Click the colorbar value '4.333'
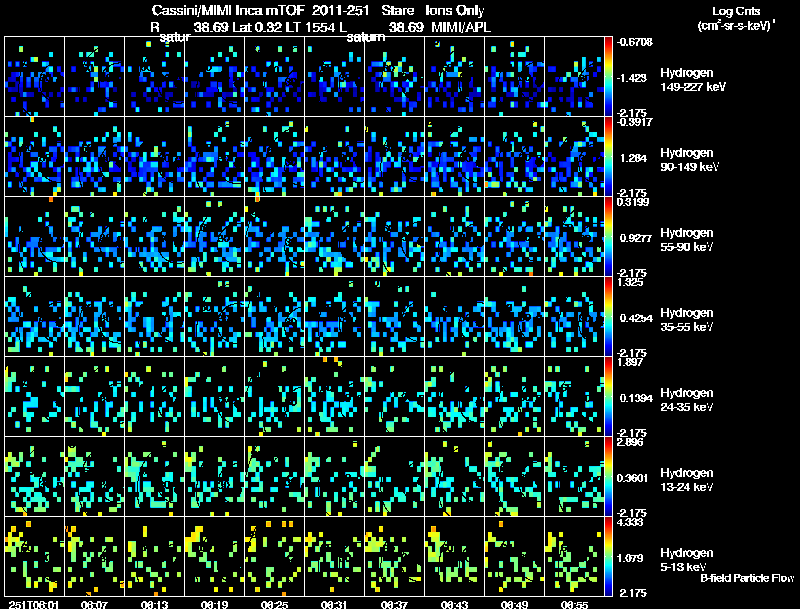 pos(630,522)
